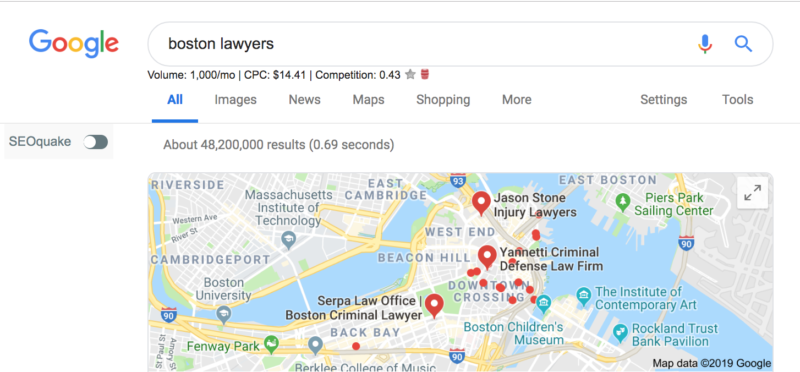800x372 pixels.
Task: Click the voice search microphone icon
Action: click(x=705, y=44)
